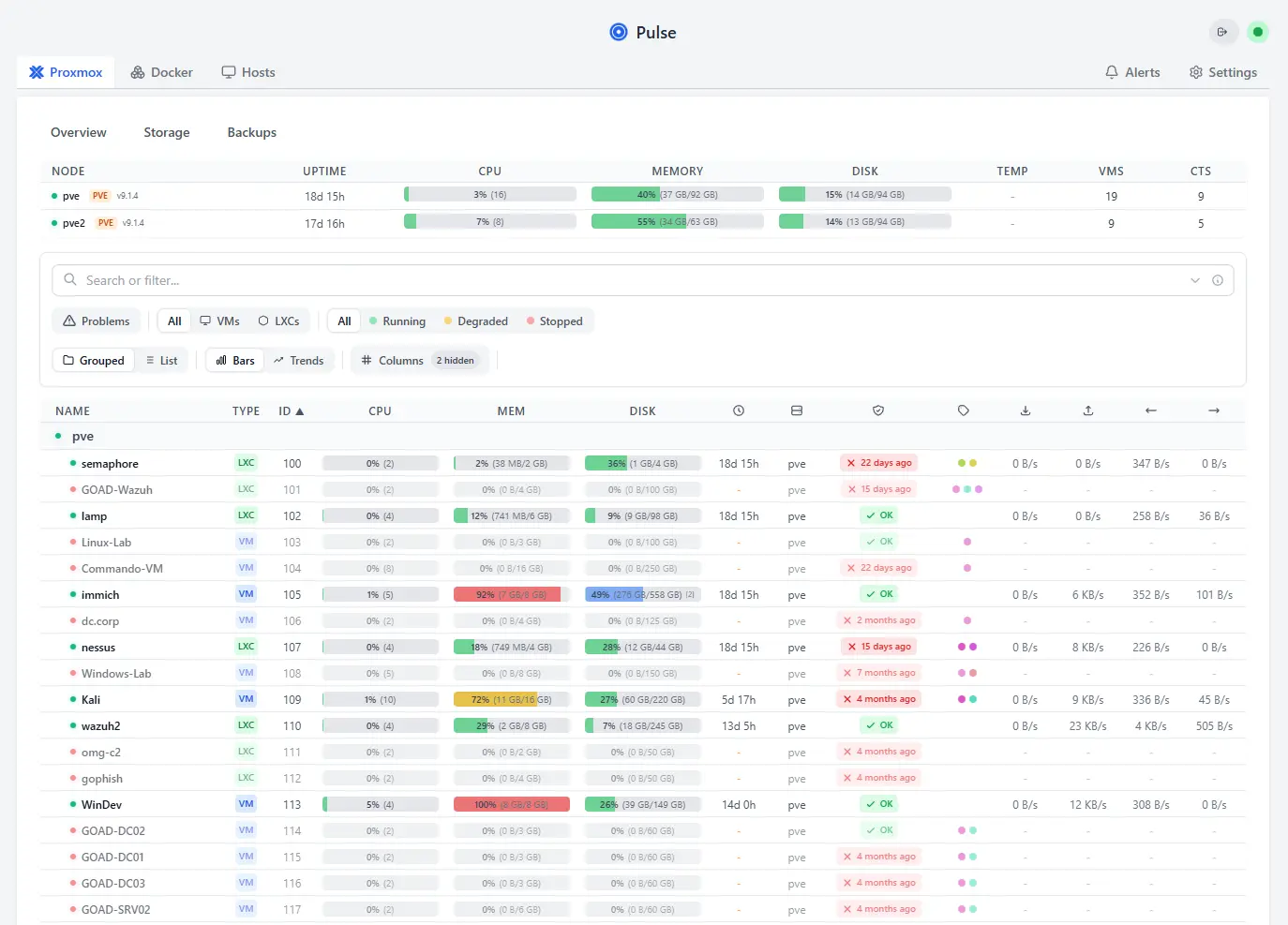Open the Hosts tab
Screen dimensions: 1288x925
[x=248, y=72]
